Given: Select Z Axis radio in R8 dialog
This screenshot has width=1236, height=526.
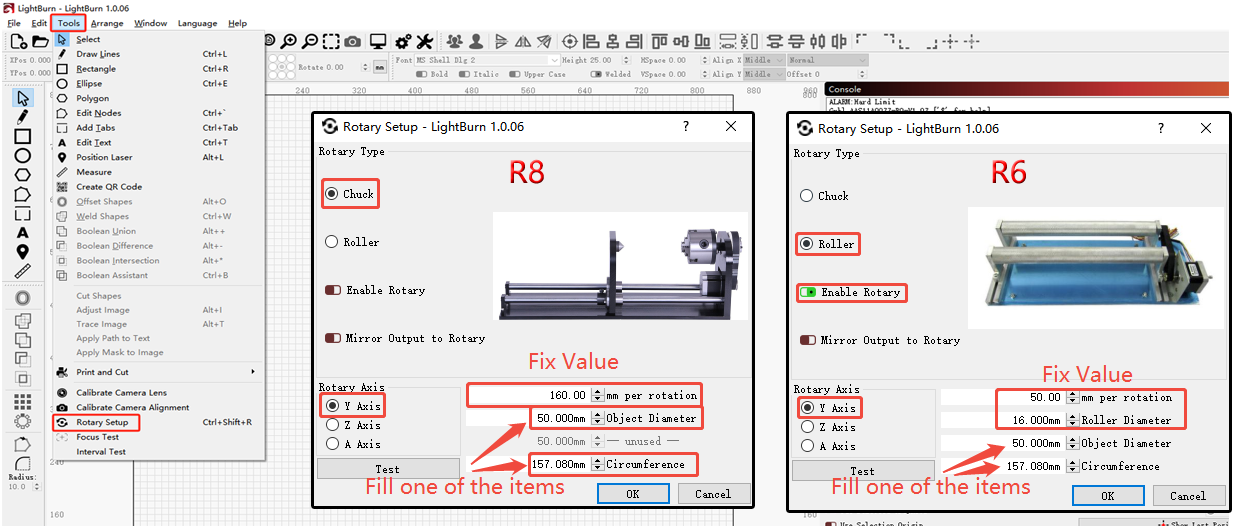Looking at the screenshot, I should pos(332,425).
